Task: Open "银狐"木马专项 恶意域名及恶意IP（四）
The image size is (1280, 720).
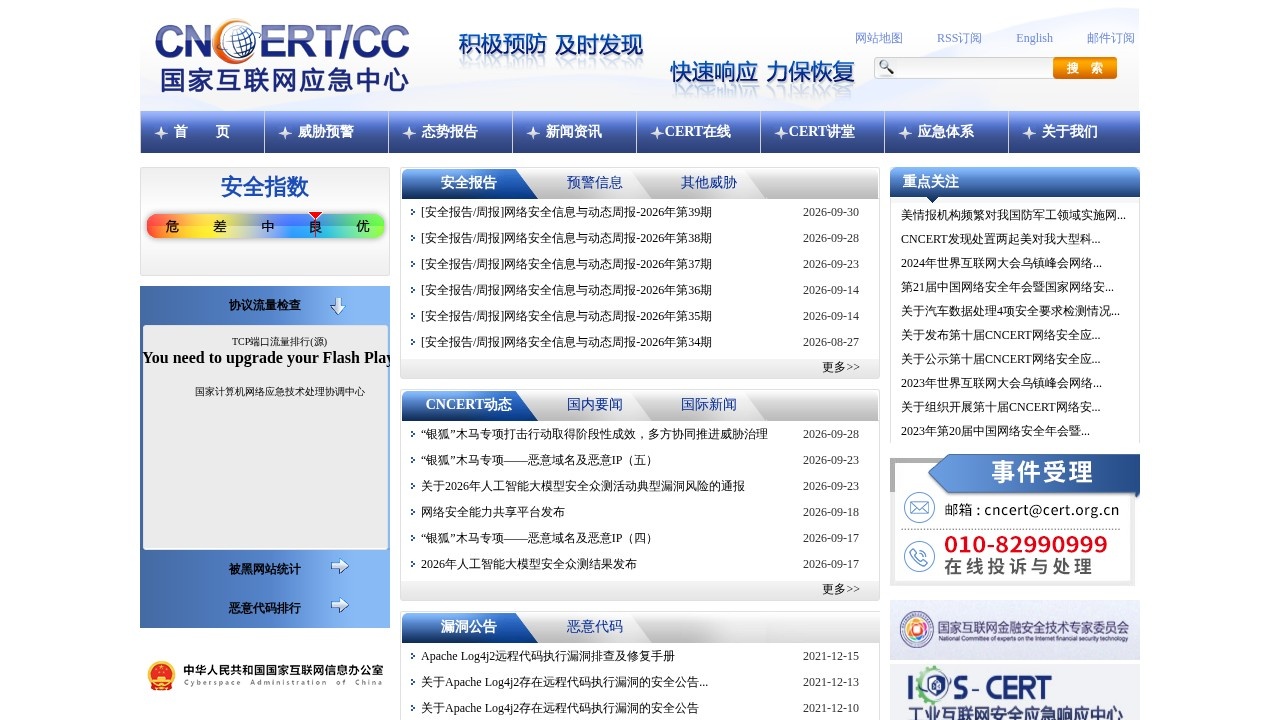Action: [539, 538]
